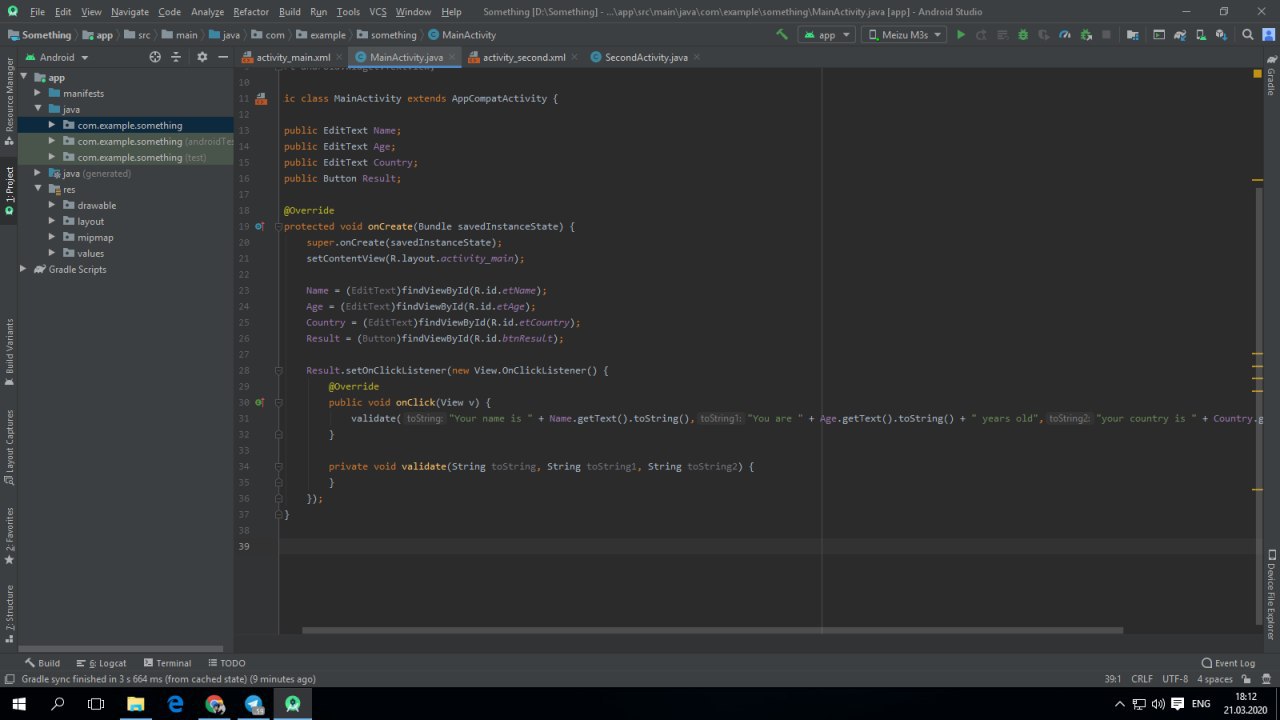Click the Make Project hammer icon

(782, 34)
